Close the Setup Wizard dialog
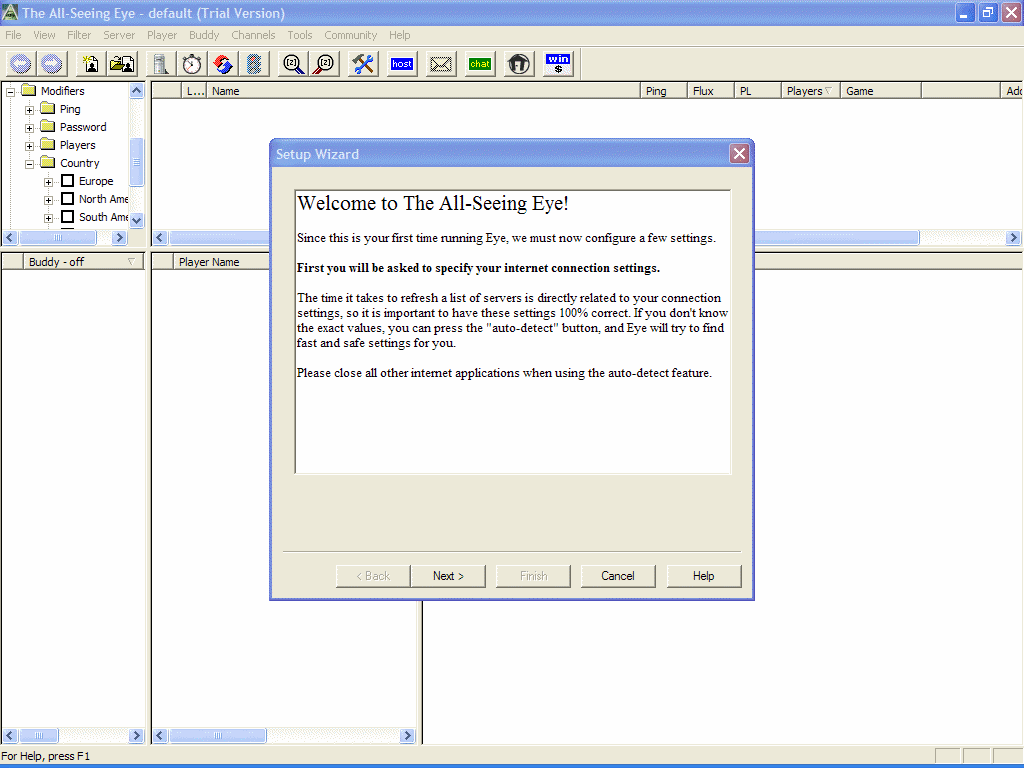This screenshot has width=1024, height=768. pos(739,153)
